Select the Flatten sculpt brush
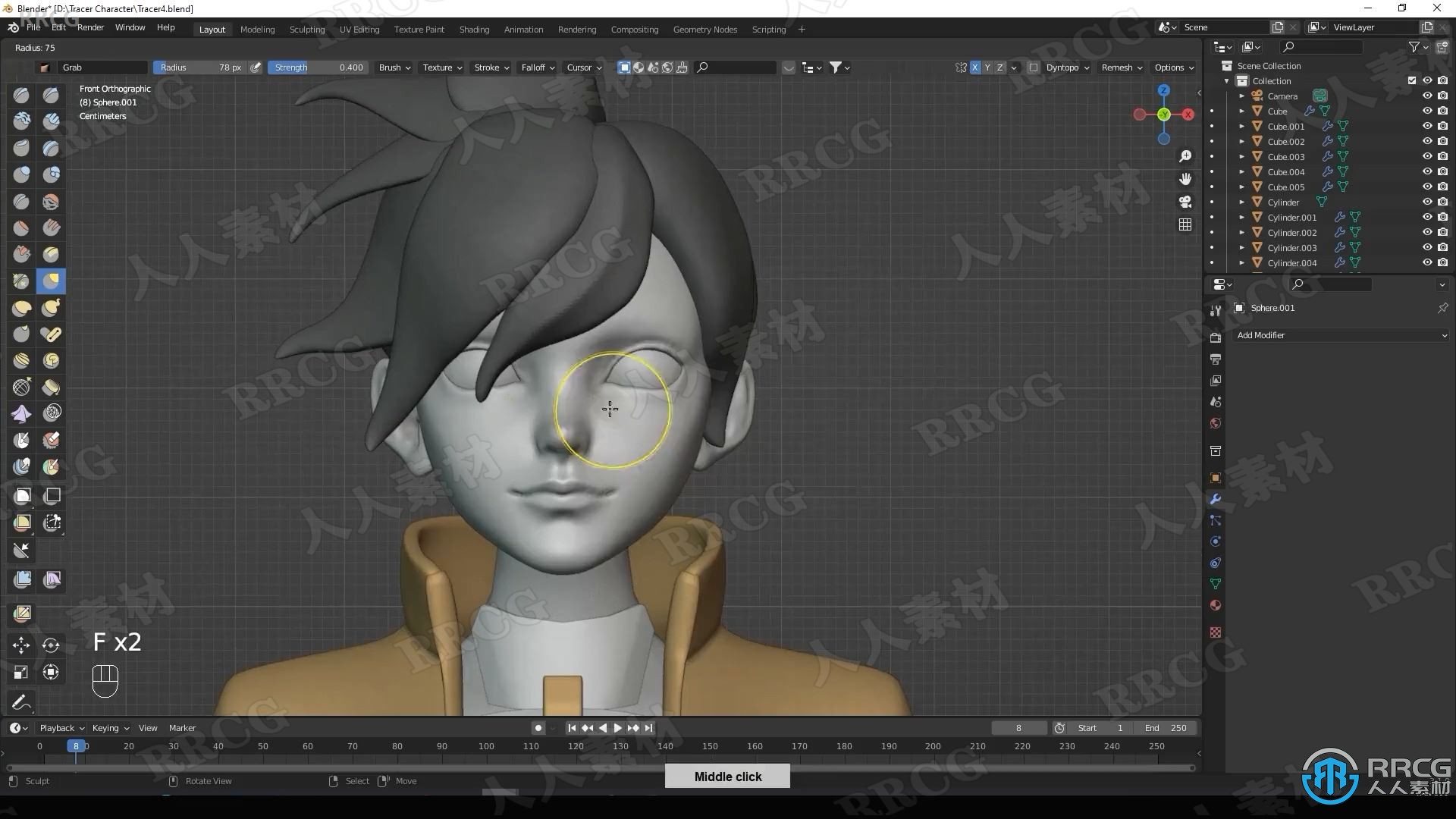Screen dimensions: 1456x819 coord(21,227)
